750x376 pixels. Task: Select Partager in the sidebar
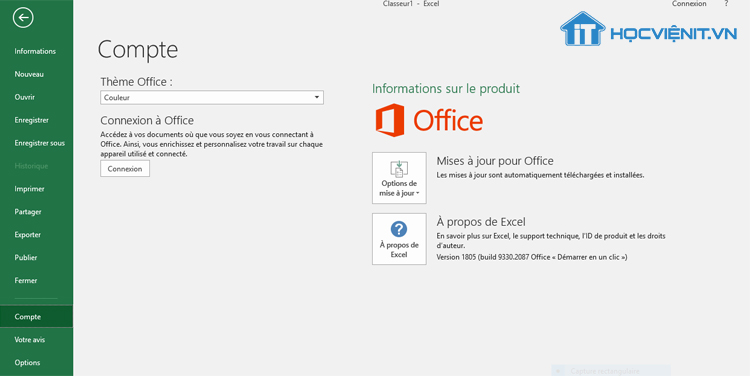point(28,212)
